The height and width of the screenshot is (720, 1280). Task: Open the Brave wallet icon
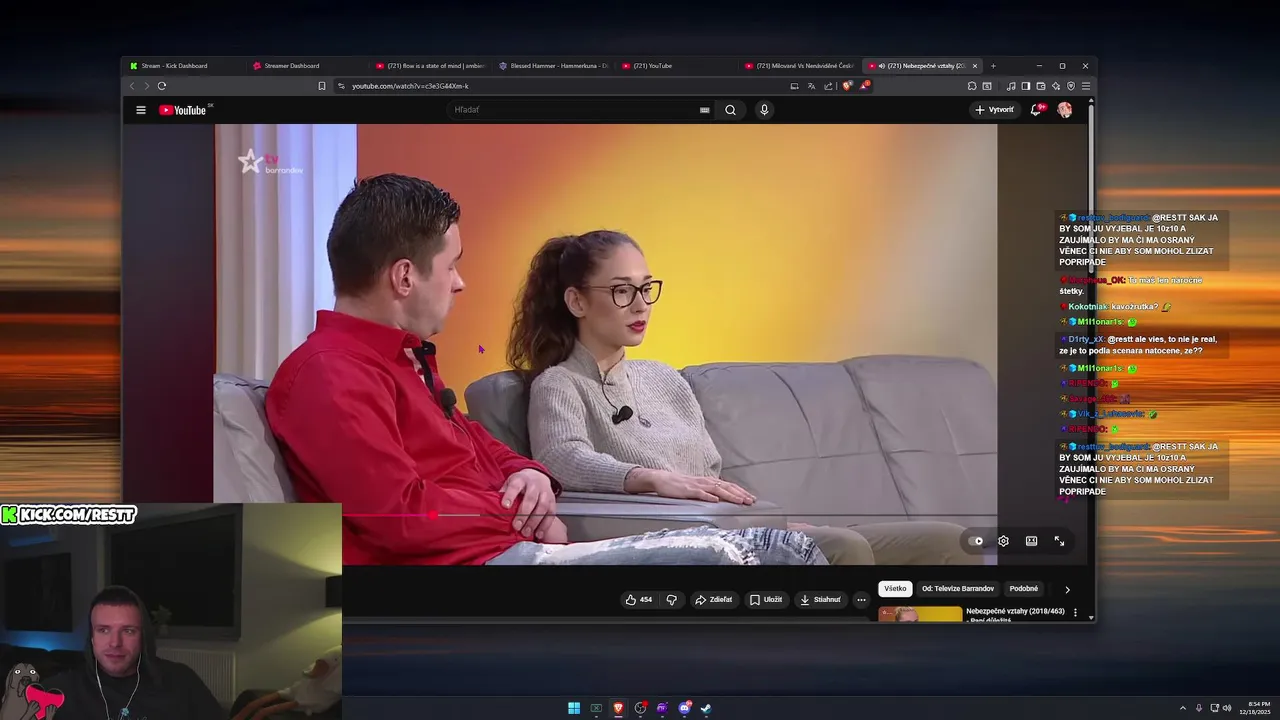click(1040, 86)
